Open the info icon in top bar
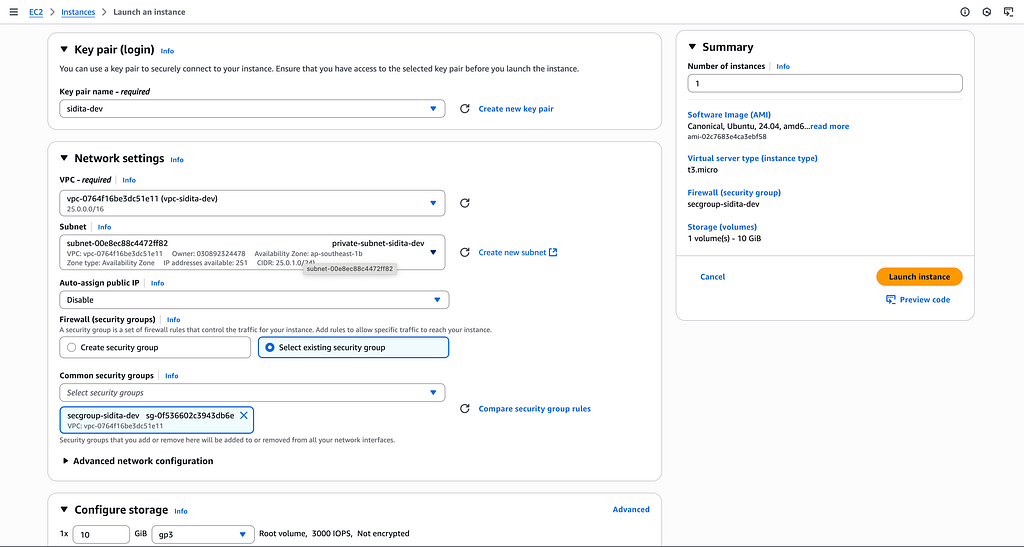1024x547 pixels. click(965, 12)
